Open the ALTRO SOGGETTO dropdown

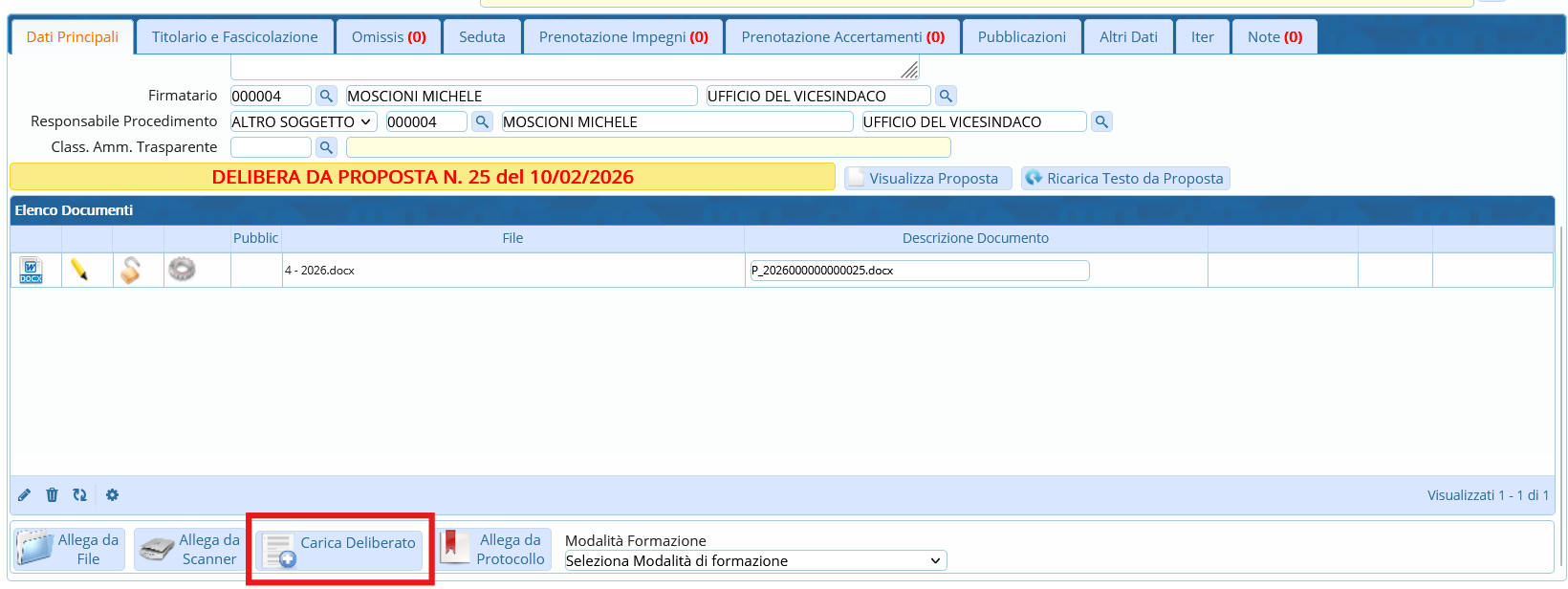pos(303,121)
